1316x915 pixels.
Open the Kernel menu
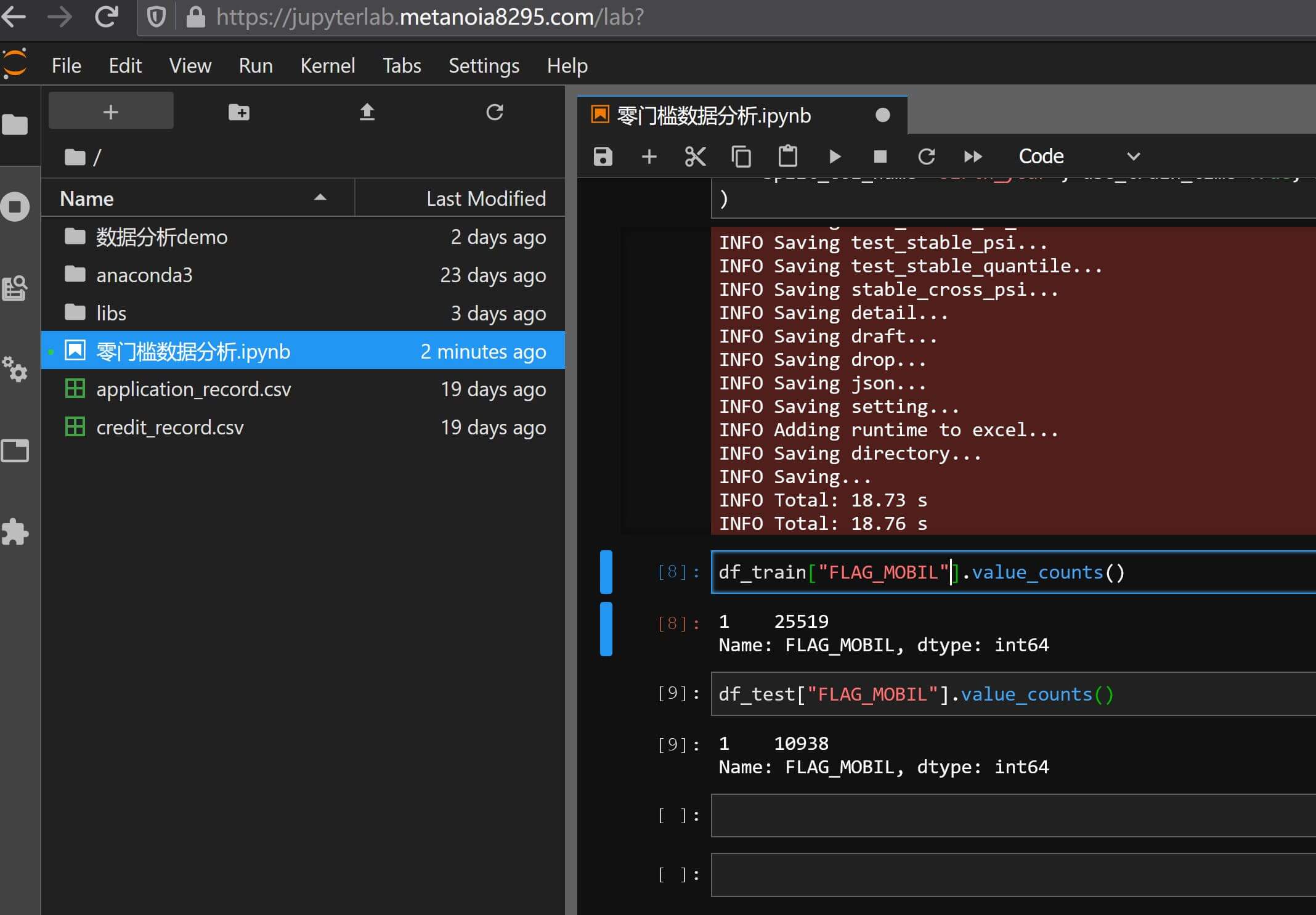point(327,65)
